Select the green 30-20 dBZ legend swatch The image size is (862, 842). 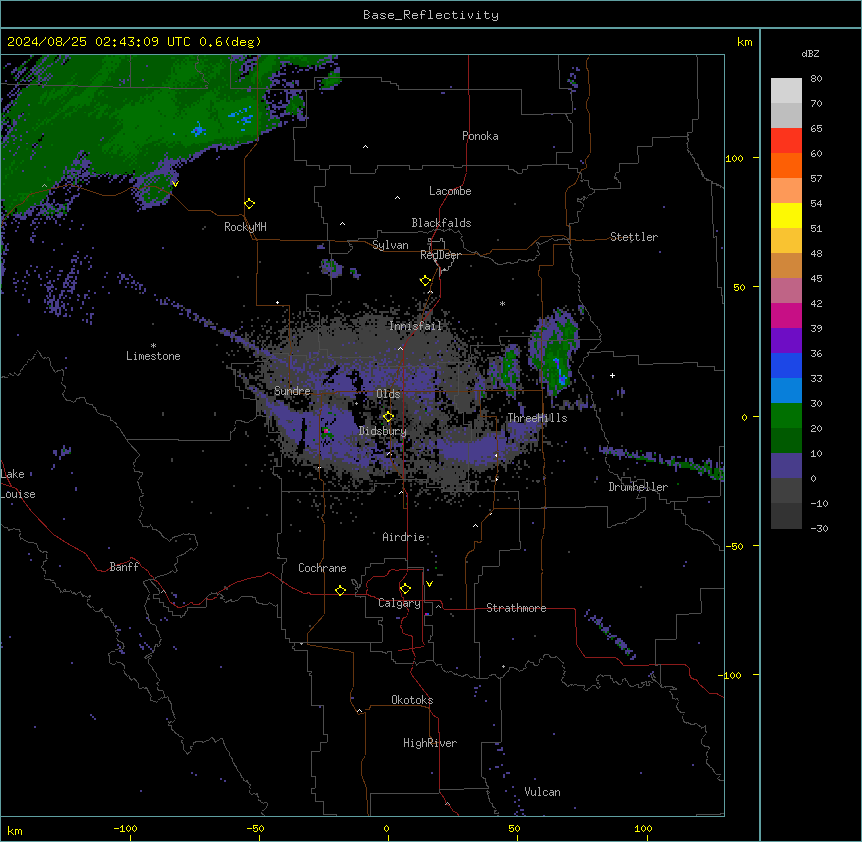(786, 416)
